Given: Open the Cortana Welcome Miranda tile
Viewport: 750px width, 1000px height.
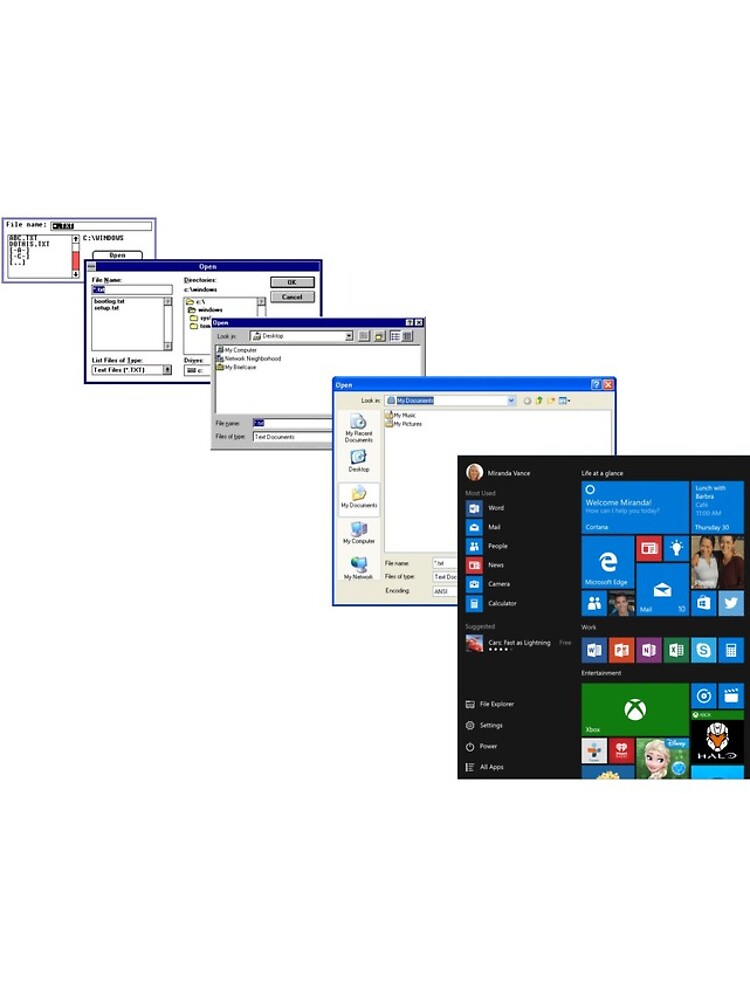Looking at the screenshot, I should point(635,507).
